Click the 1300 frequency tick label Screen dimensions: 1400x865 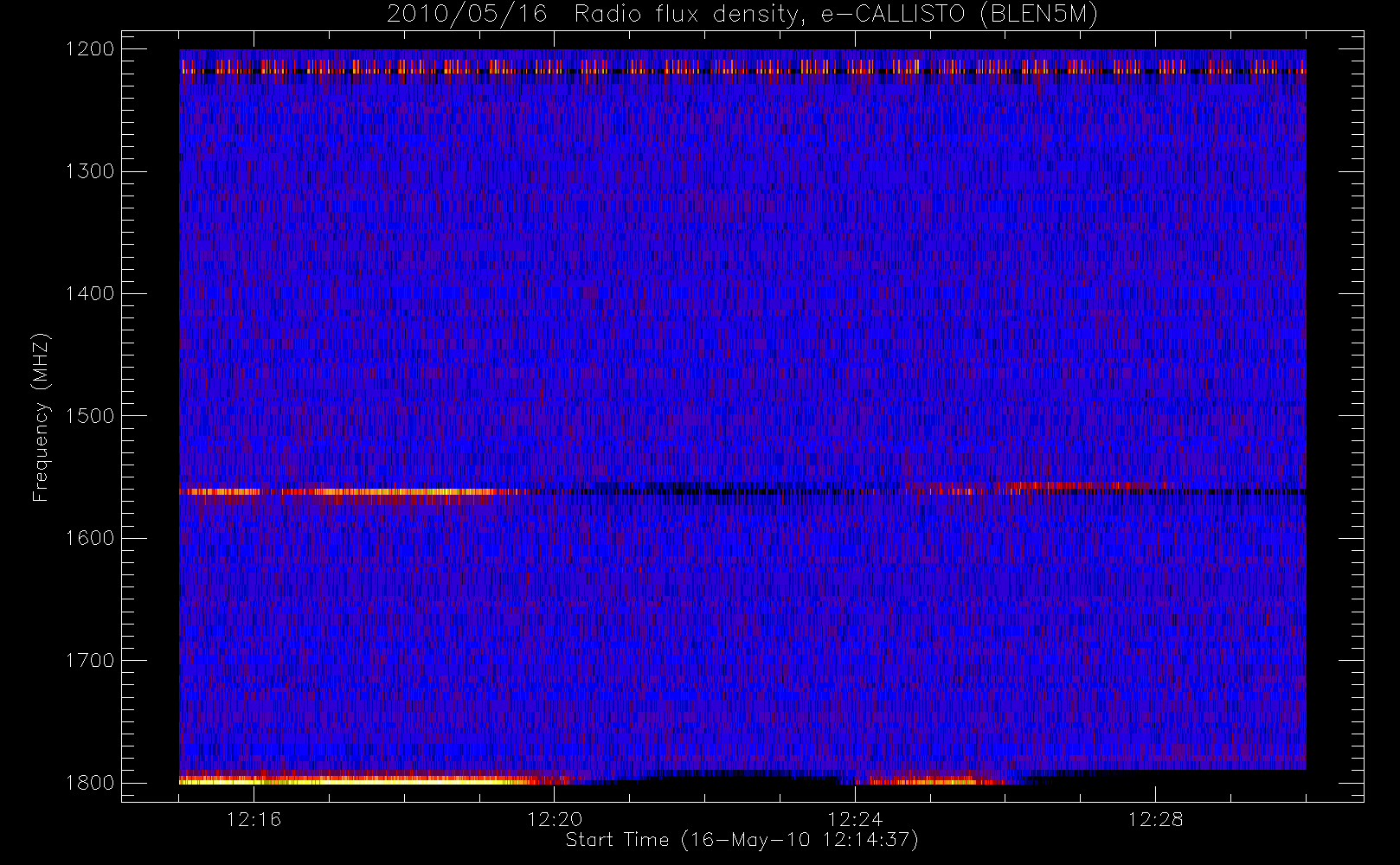point(90,171)
